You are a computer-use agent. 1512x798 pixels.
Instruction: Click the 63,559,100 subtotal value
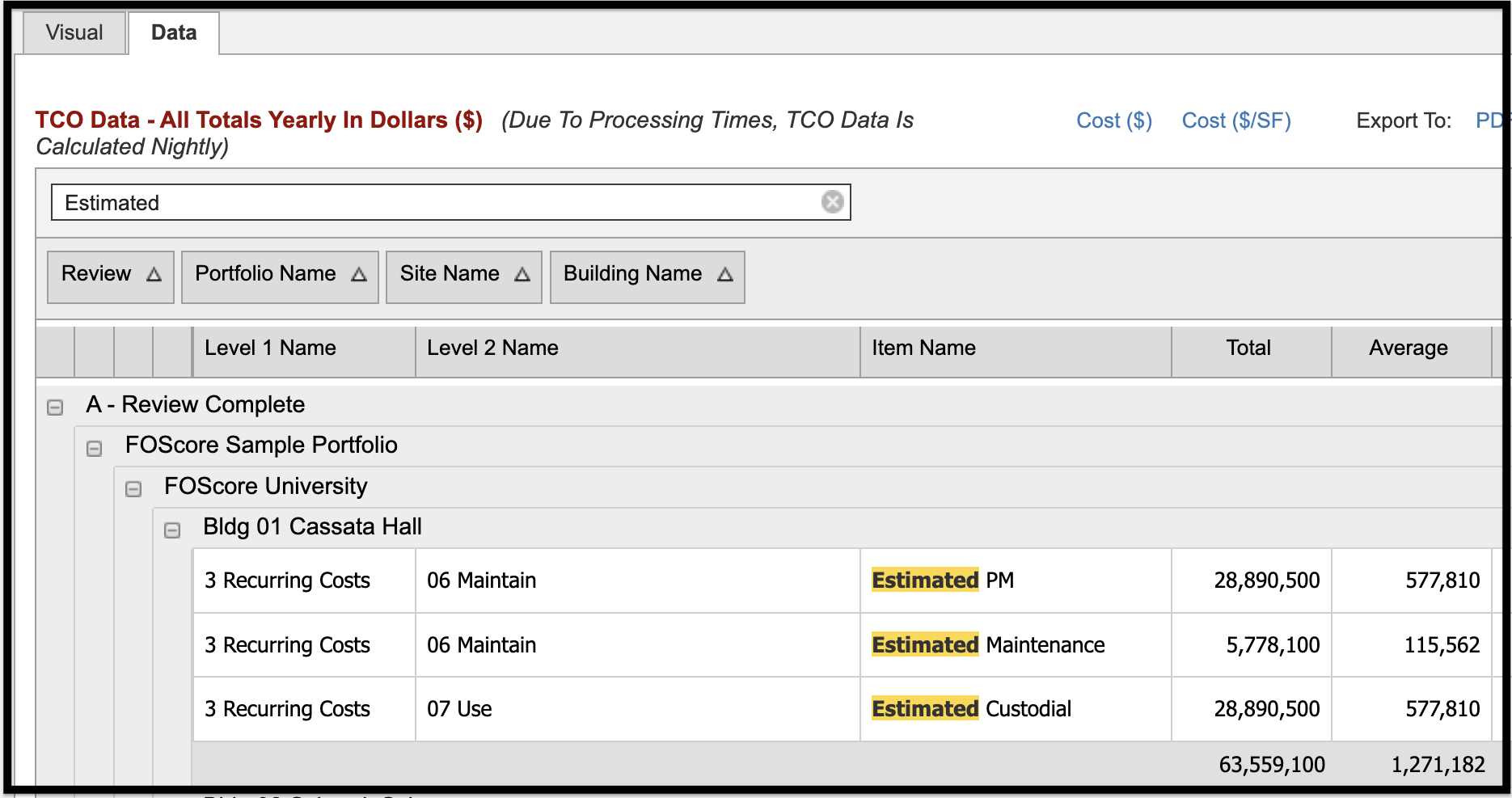point(1272,765)
